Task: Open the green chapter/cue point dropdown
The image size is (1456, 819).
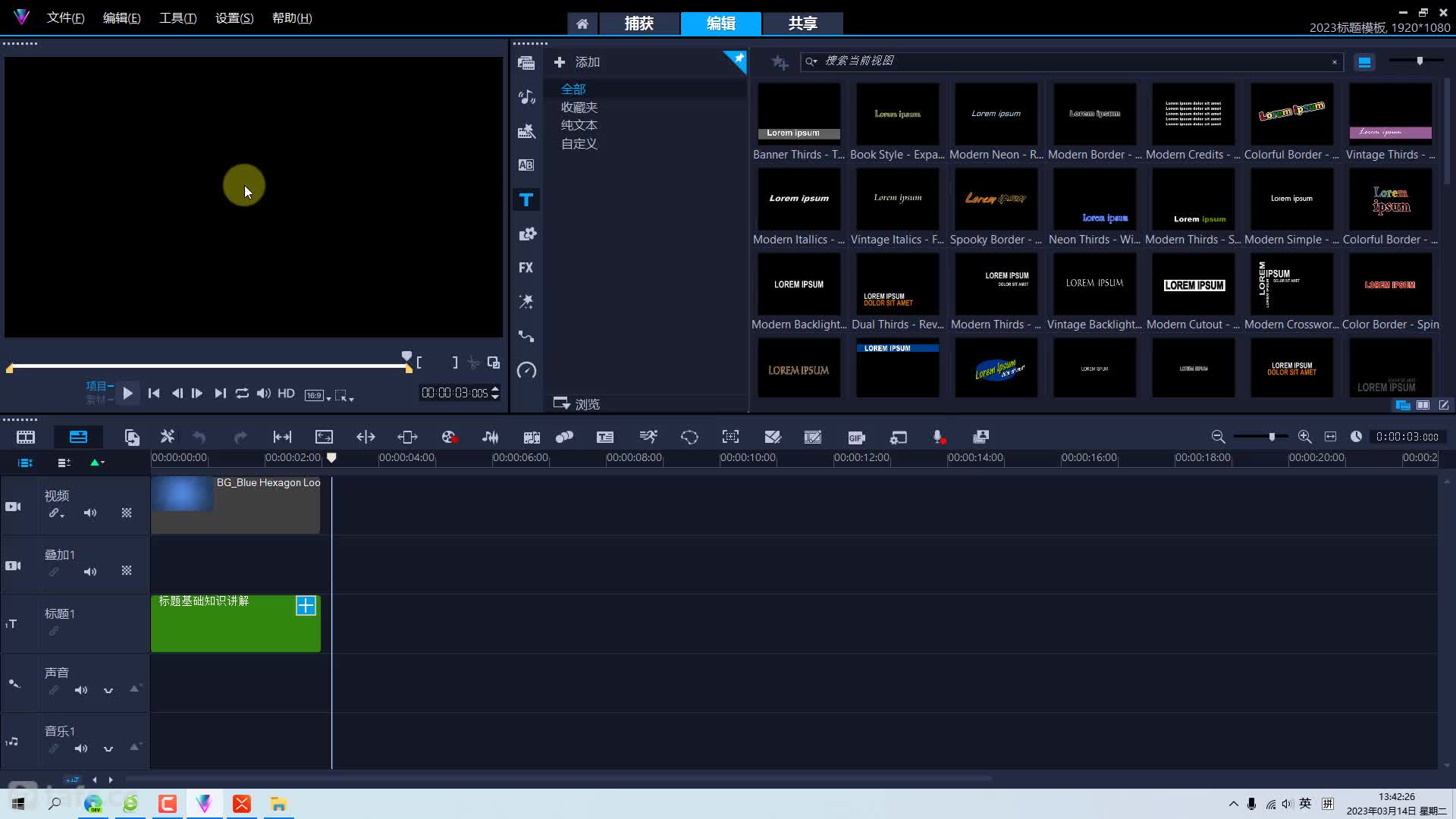Action: click(97, 463)
